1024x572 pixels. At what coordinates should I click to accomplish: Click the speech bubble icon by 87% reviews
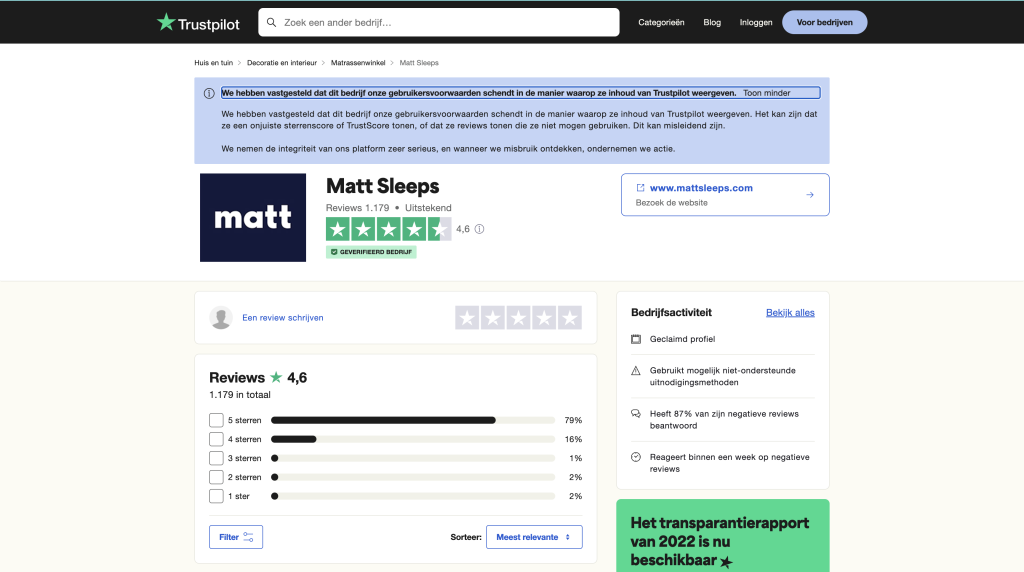click(x=636, y=414)
